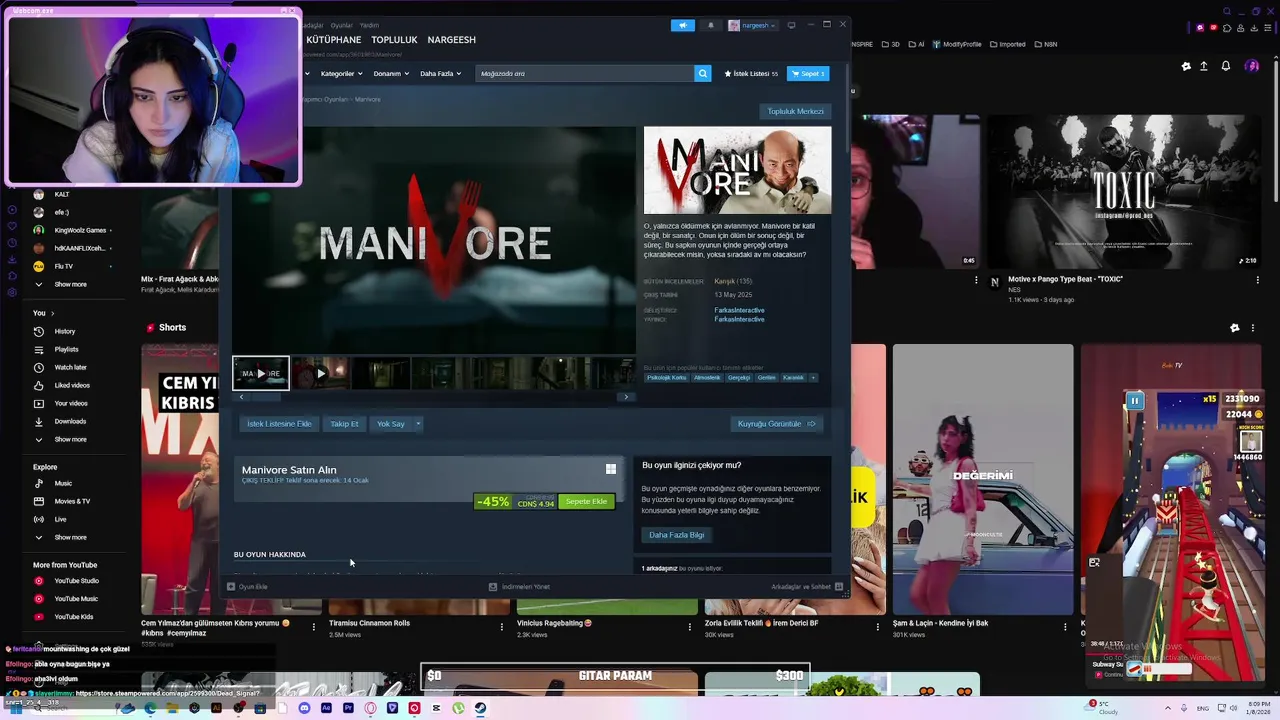Click Steam icon in Windows taskbar
This screenshot has width=1280, height=720.
(x=480, y=708)
